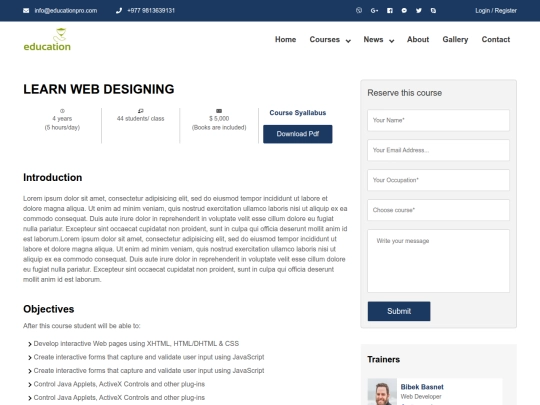Click the Course Syallabus heading link
Image resolution: width=540 pixels, height=405 pixels.
coord(298,113)
